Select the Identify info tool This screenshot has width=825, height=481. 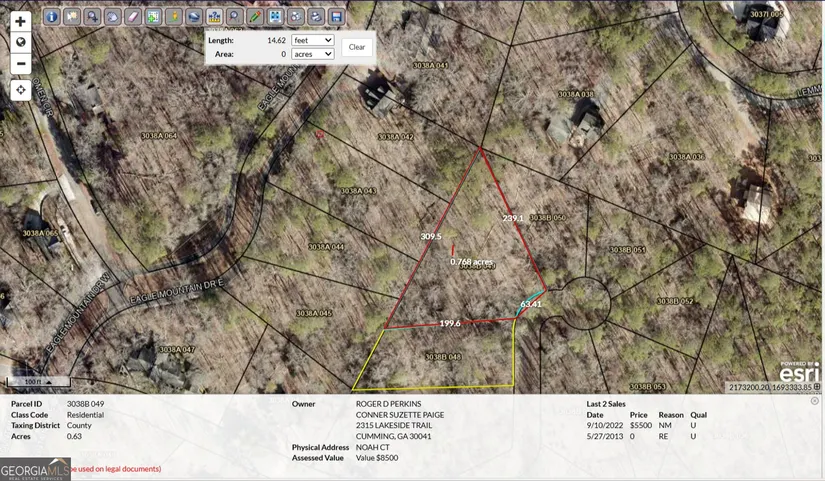[x=52, y=17]
